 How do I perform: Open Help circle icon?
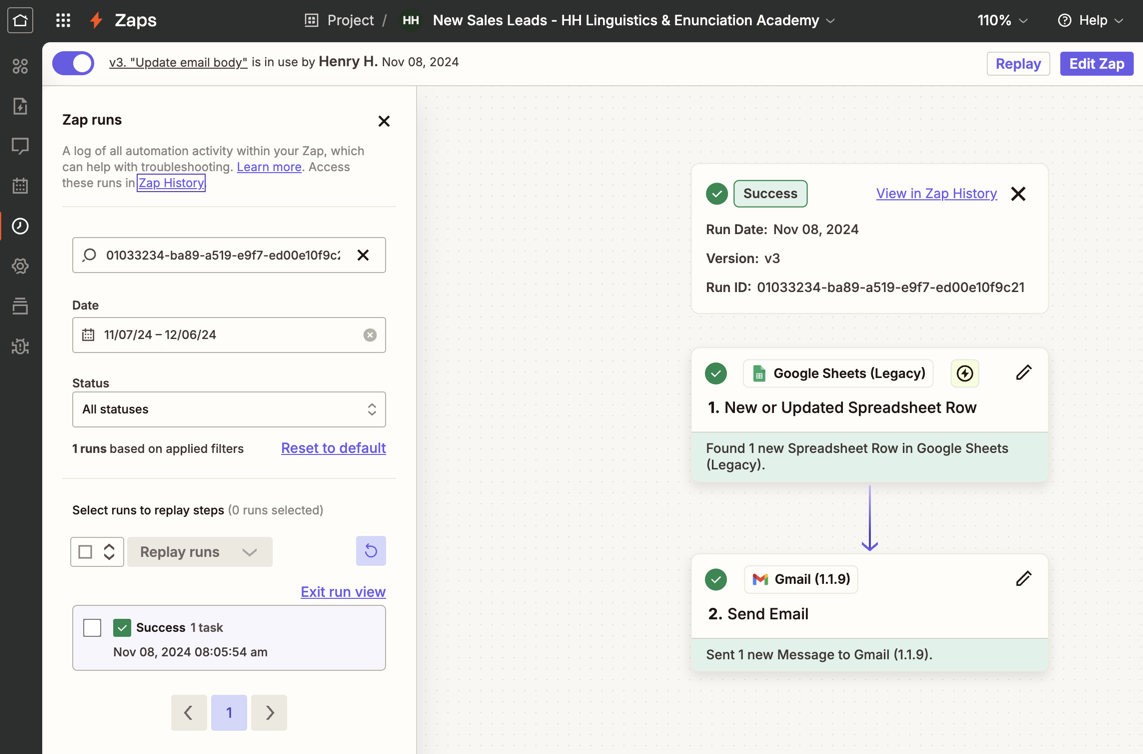pyautogui.click(x=1064, y=20)
